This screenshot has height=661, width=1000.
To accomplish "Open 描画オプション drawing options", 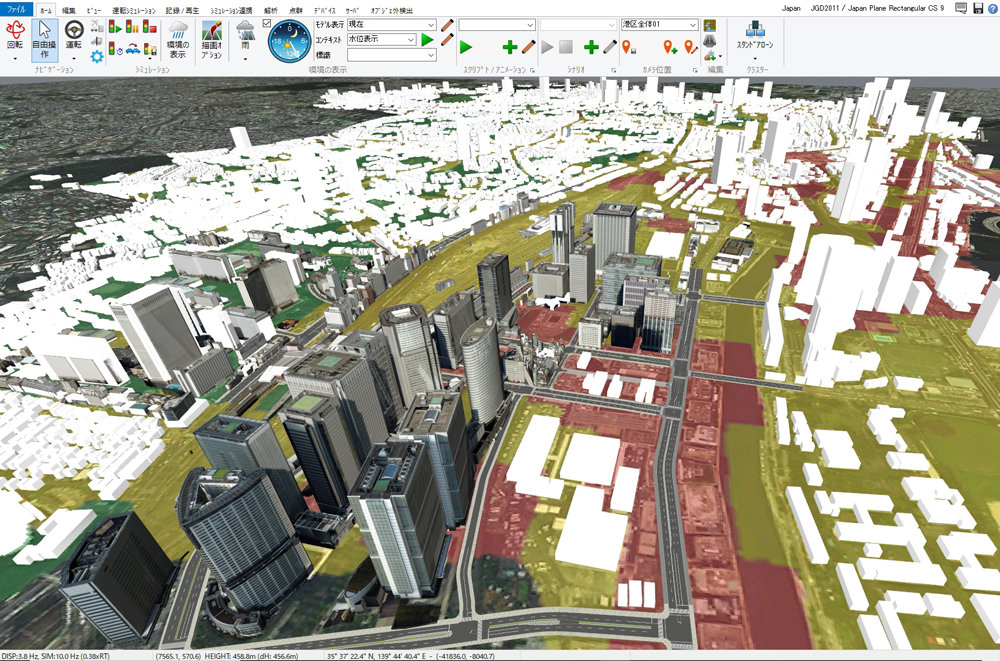I will (212, 40).
